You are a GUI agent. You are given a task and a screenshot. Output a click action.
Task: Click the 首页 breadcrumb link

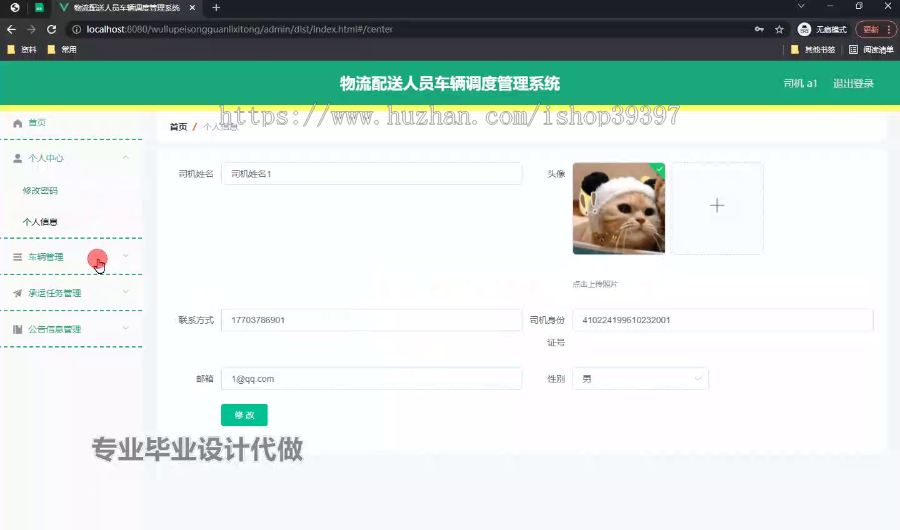click(179, 127)
